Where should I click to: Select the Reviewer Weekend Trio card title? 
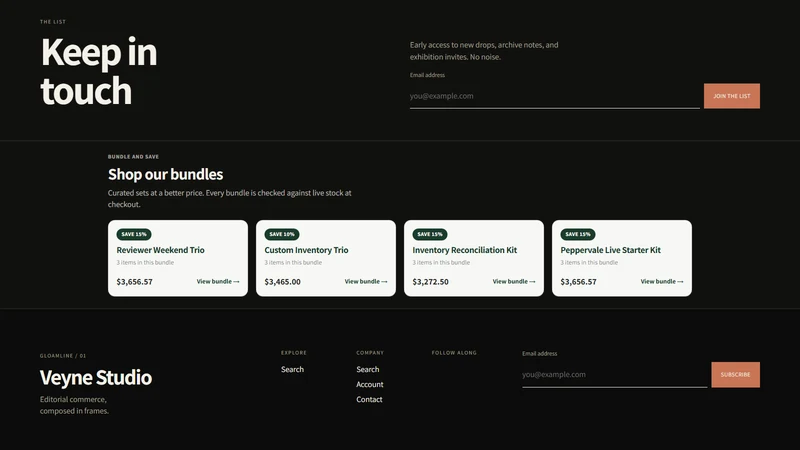[160, 250]
